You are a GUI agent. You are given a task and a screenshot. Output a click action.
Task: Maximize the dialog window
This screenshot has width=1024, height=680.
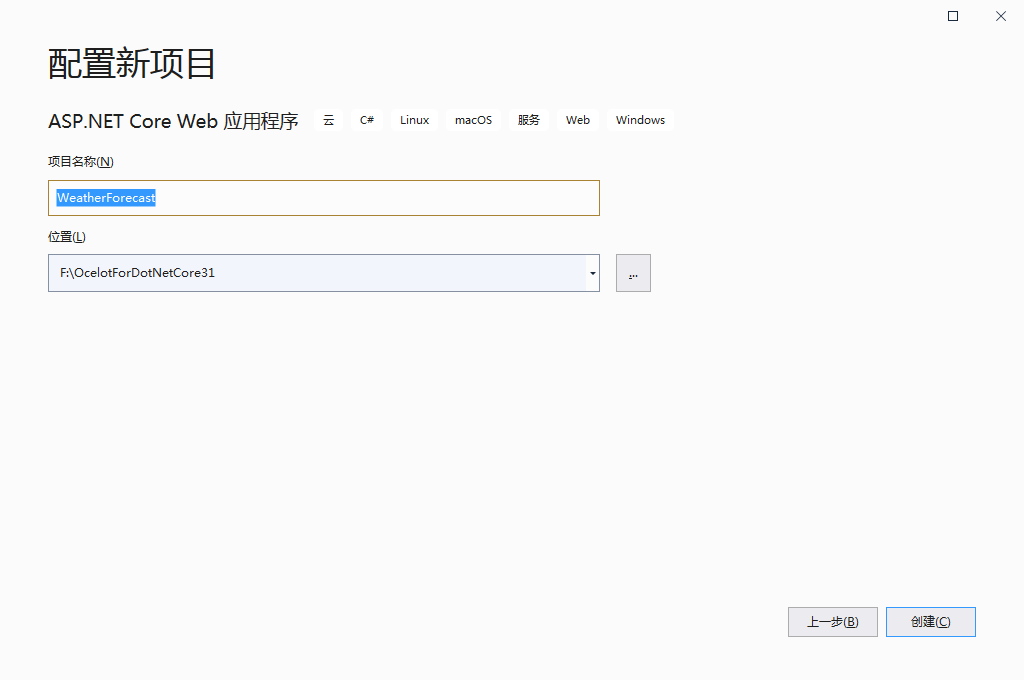pyautogui.click(x=953, y=16)
